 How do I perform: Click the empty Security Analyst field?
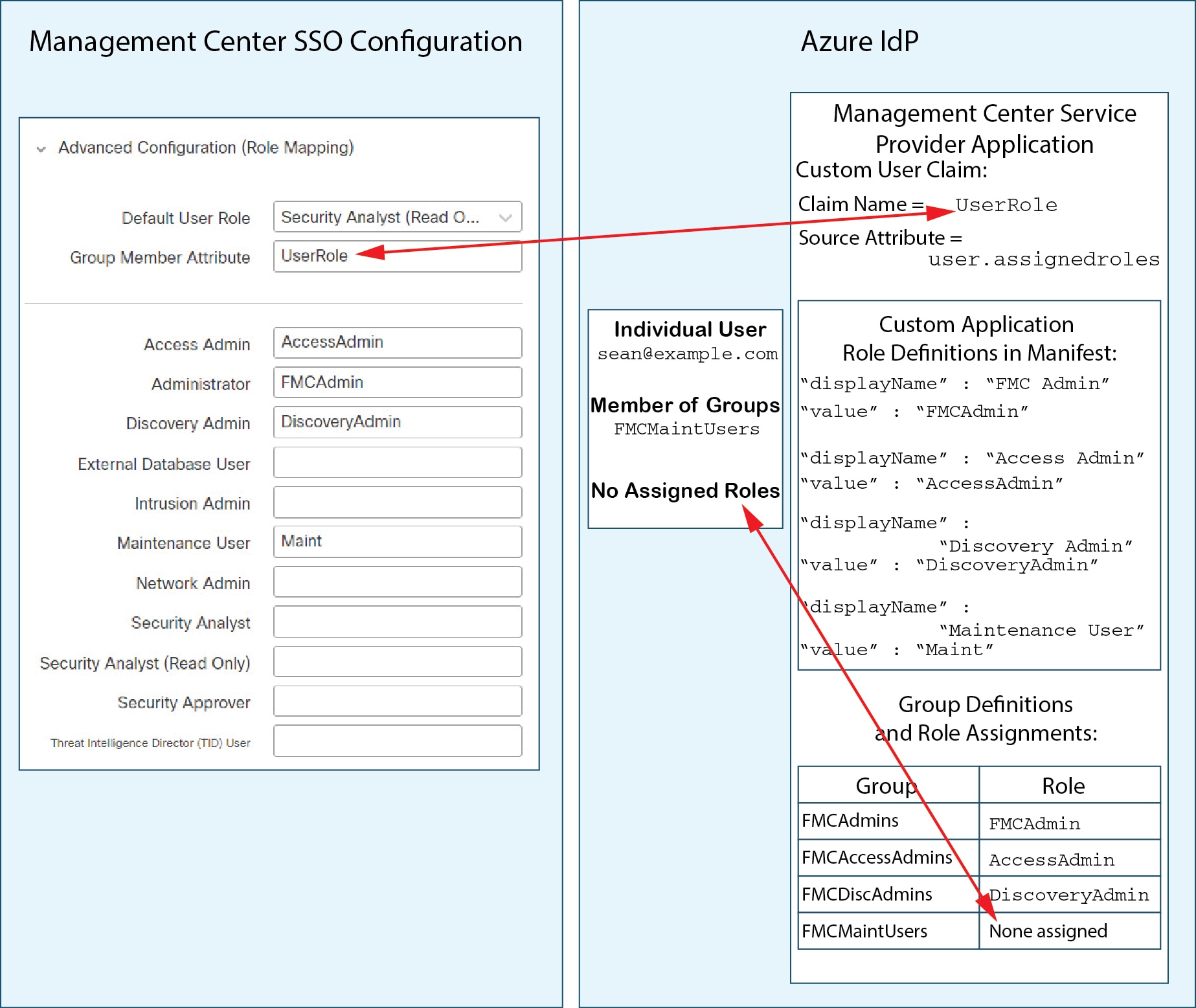pos(398,621)
